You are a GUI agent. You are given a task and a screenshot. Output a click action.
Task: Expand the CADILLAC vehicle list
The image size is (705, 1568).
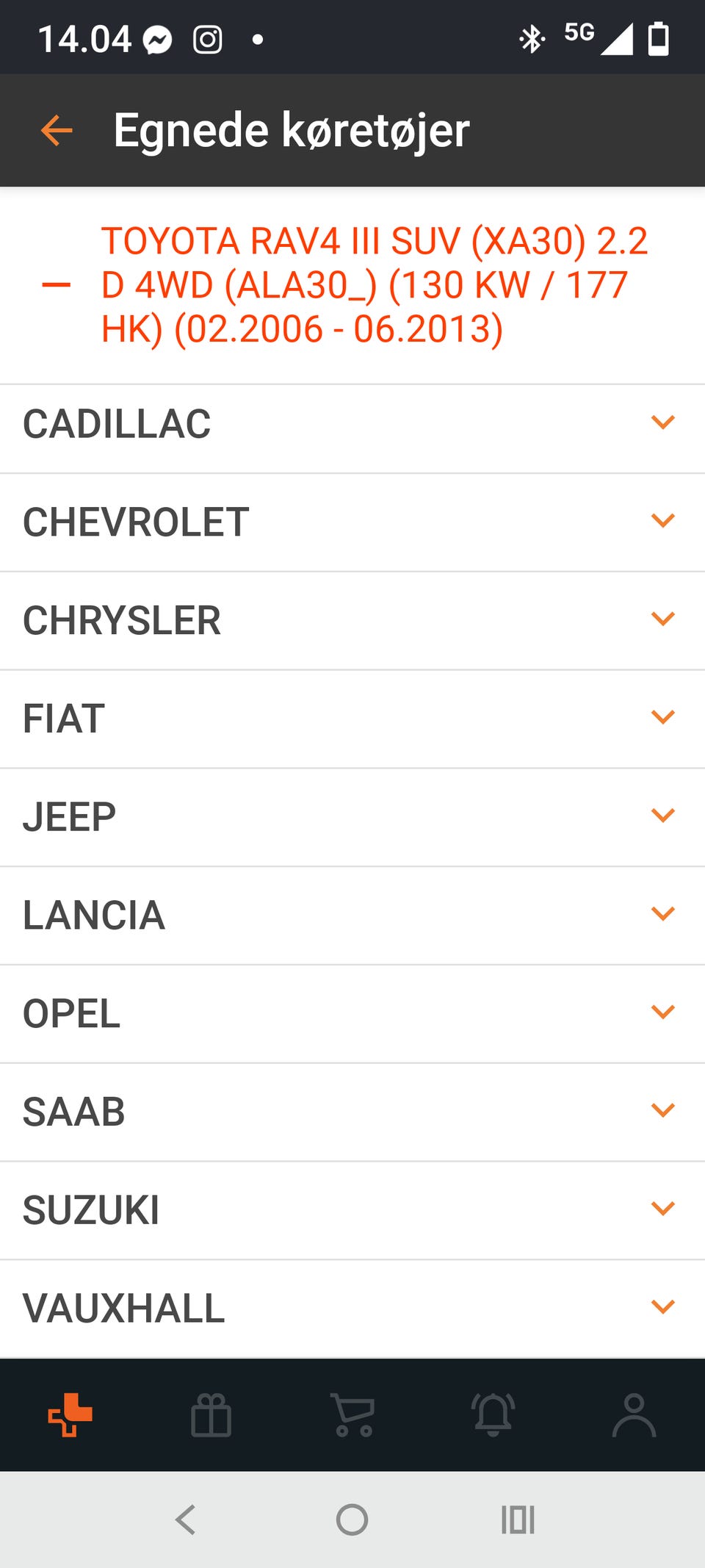(352, 424)
